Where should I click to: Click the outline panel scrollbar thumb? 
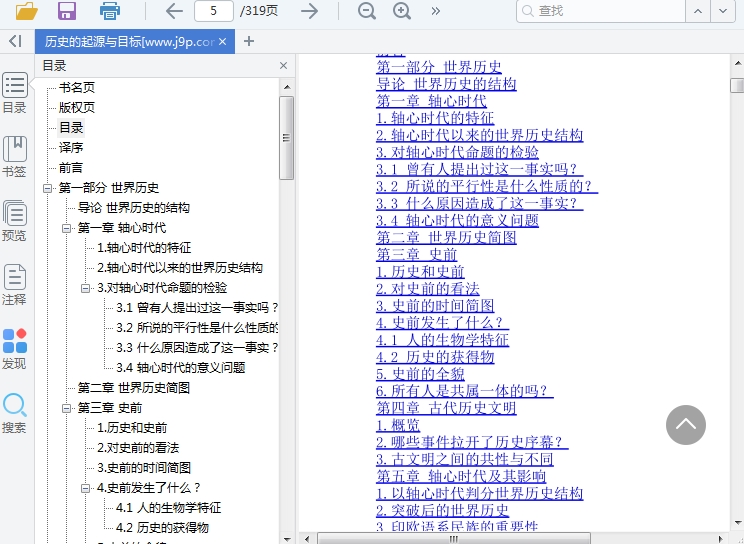click(x=287, y=138)
